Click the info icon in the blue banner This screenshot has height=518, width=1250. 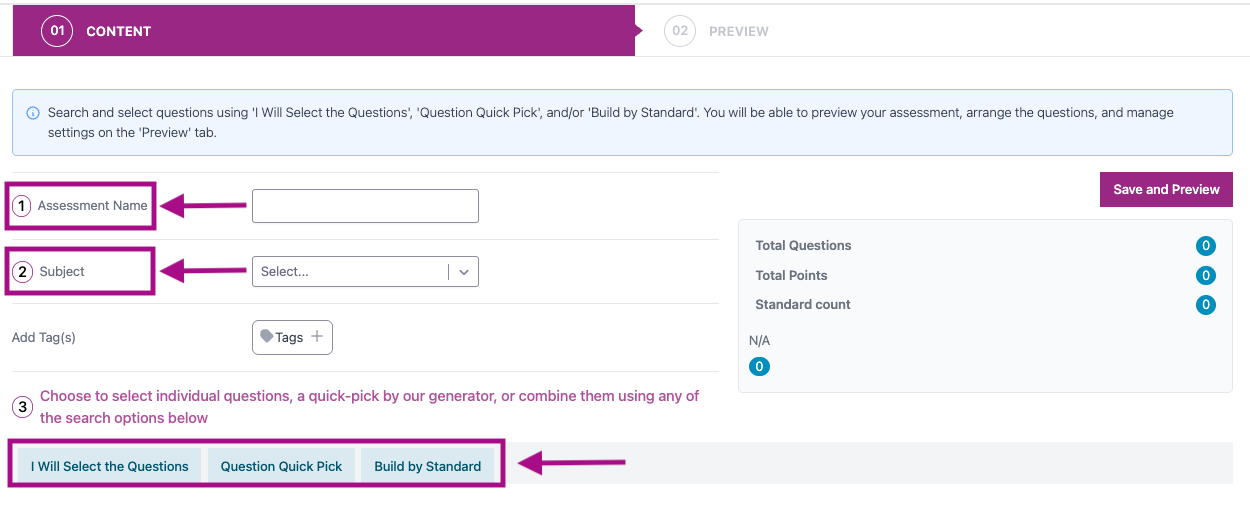[x=33, y=113]
